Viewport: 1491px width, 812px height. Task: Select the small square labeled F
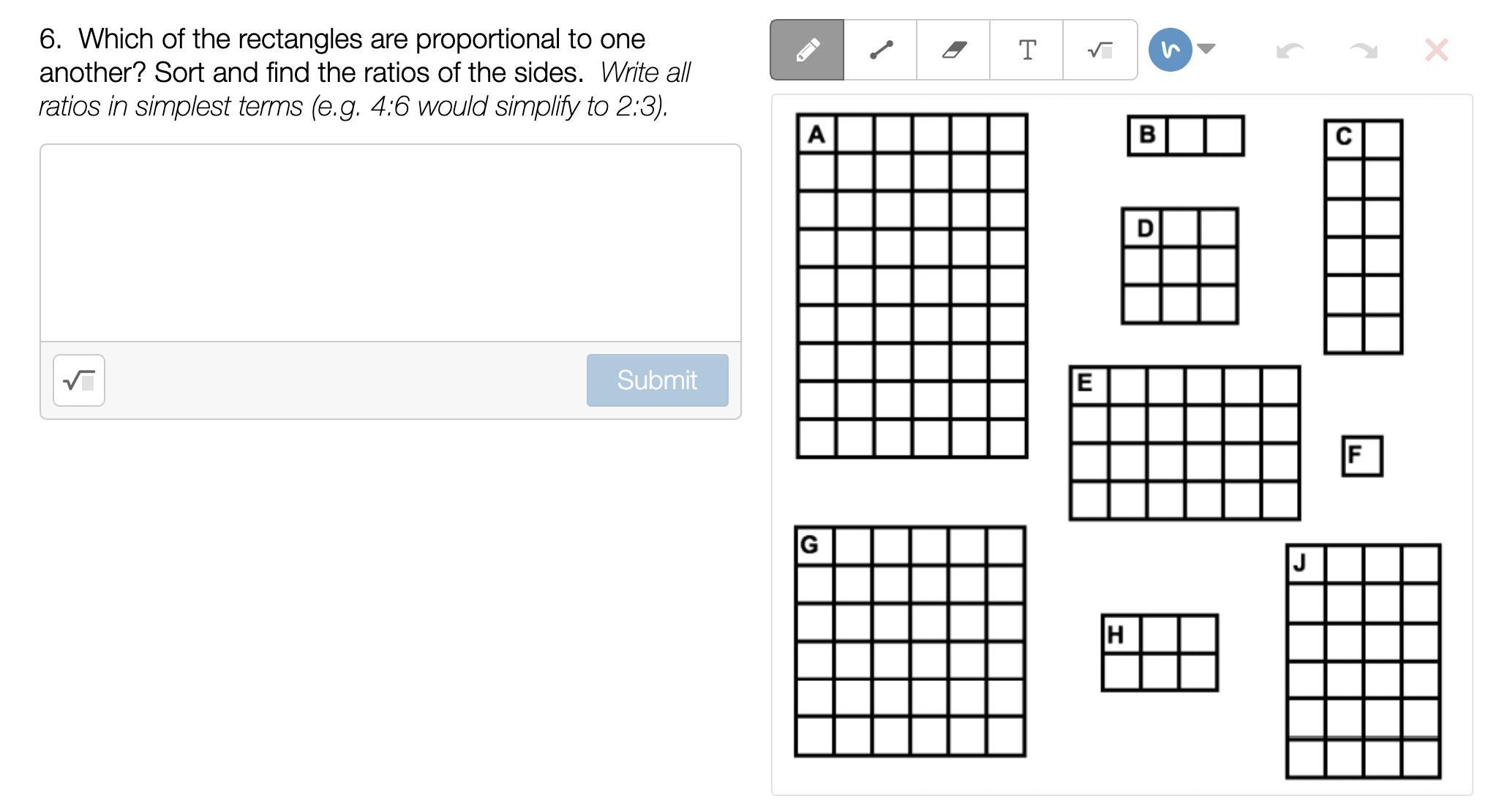point(1362,456)
